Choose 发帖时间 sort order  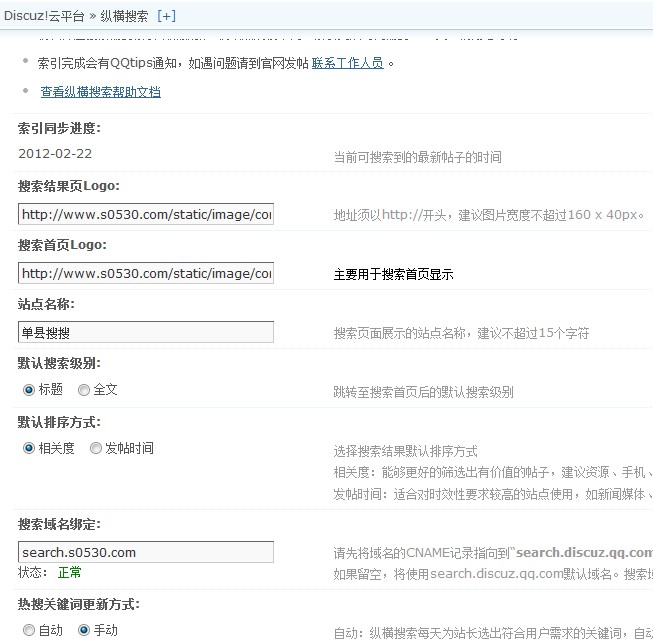tap(96, 448)
